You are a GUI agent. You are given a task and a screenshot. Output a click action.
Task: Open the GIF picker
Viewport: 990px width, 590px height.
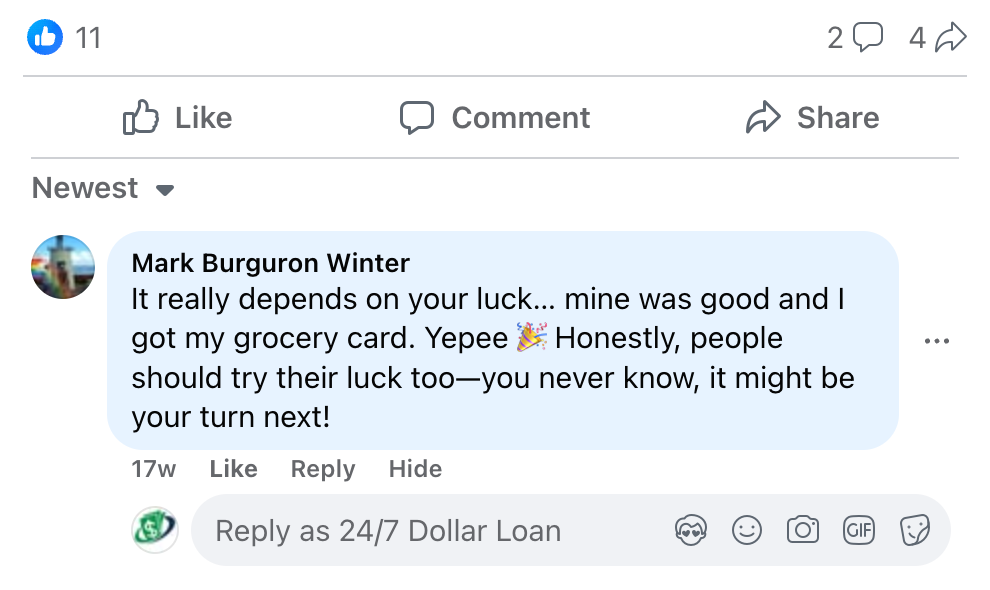[858, 530]
